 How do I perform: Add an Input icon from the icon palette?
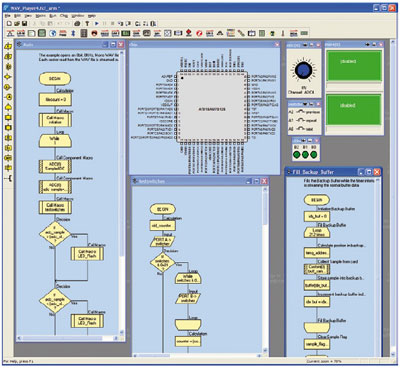(x=8, y=46)
